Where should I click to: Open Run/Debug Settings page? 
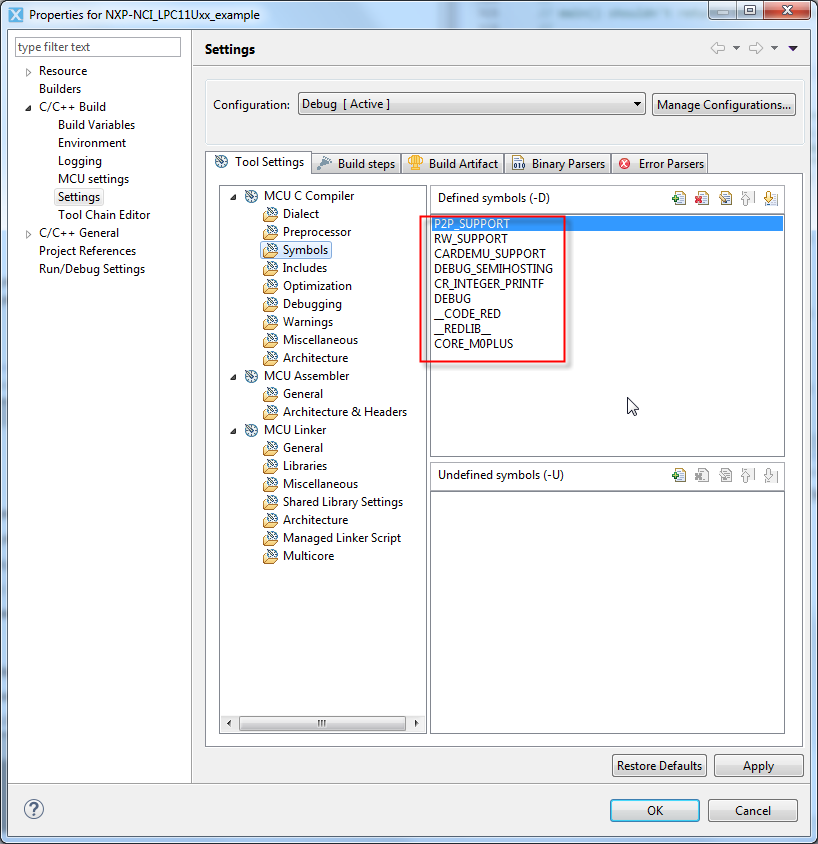pos(92,269)
